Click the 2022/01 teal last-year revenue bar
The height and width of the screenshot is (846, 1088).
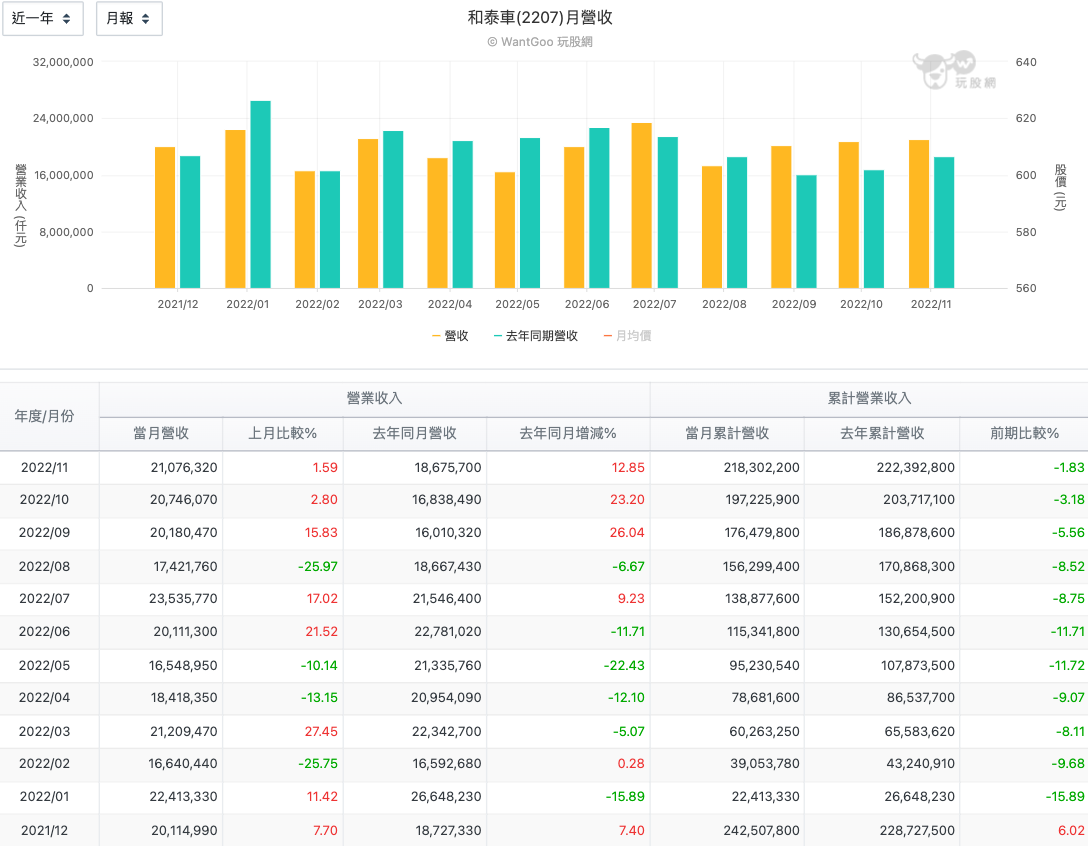(x=260, y=194)
